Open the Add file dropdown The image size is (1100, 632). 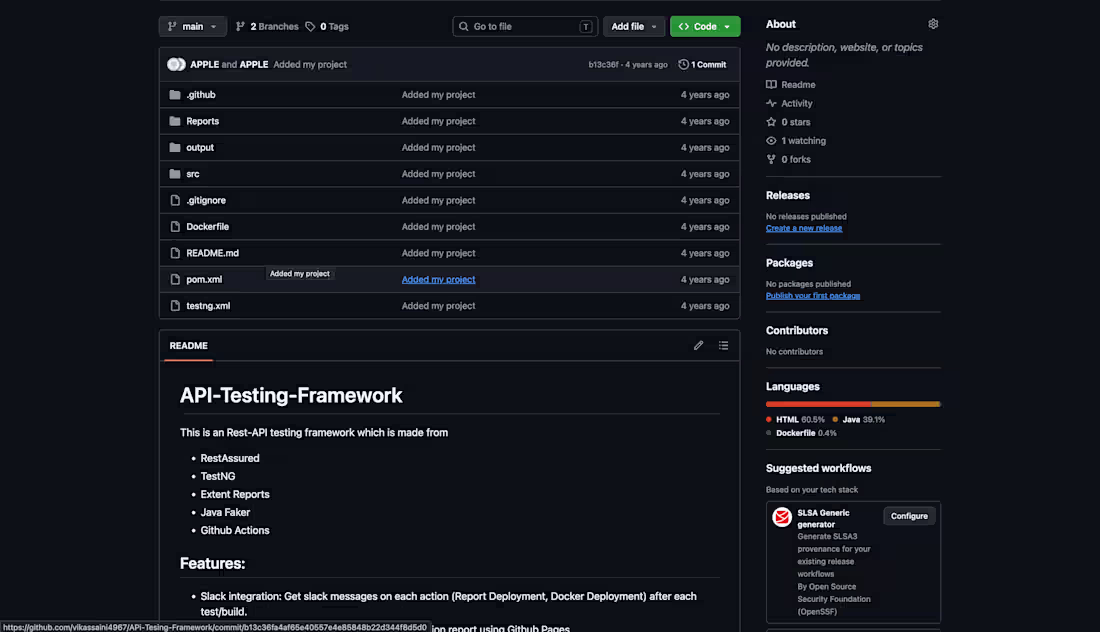(633, 27)
